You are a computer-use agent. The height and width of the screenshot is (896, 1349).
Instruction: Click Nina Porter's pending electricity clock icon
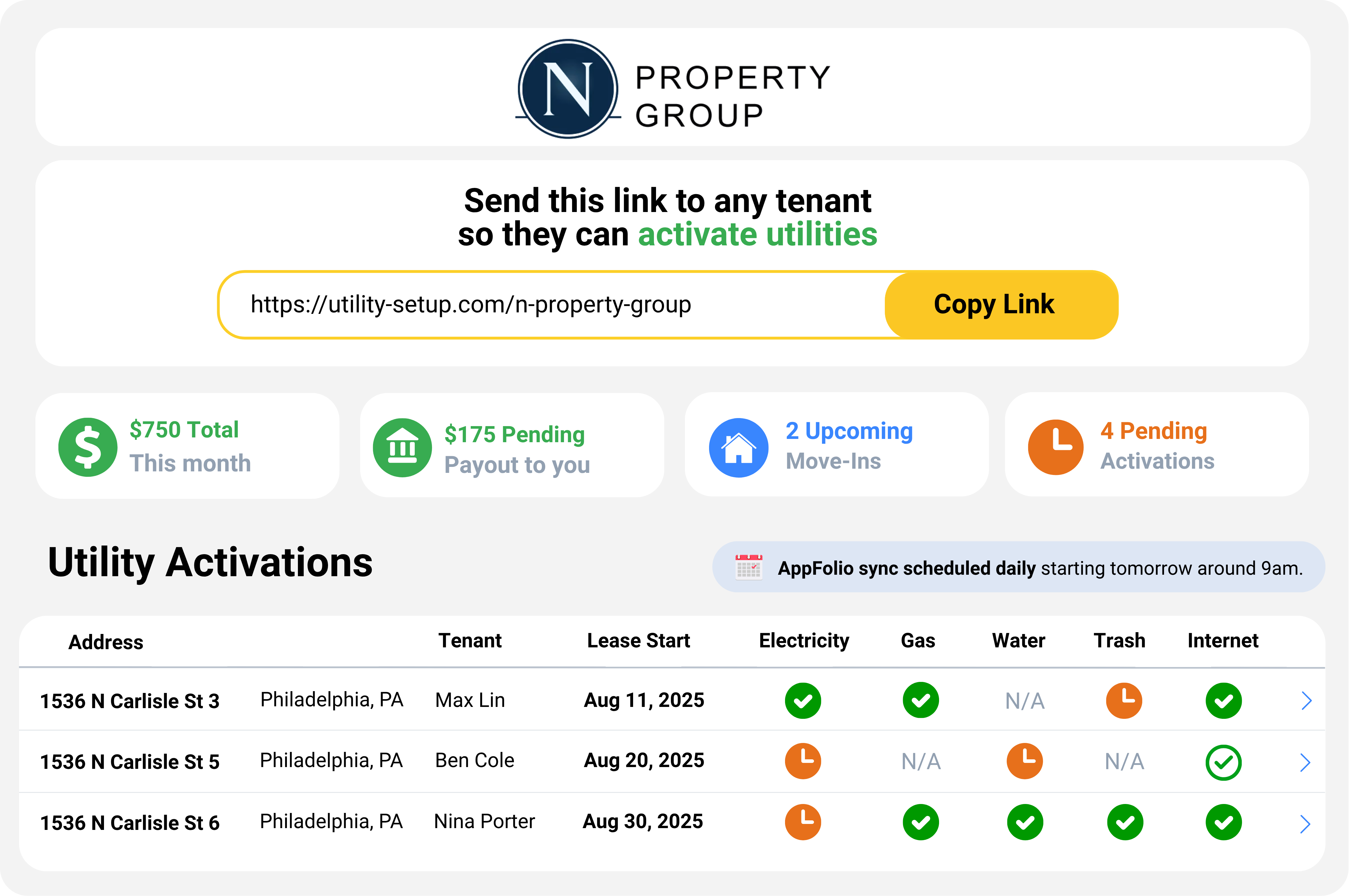point(803,822)
